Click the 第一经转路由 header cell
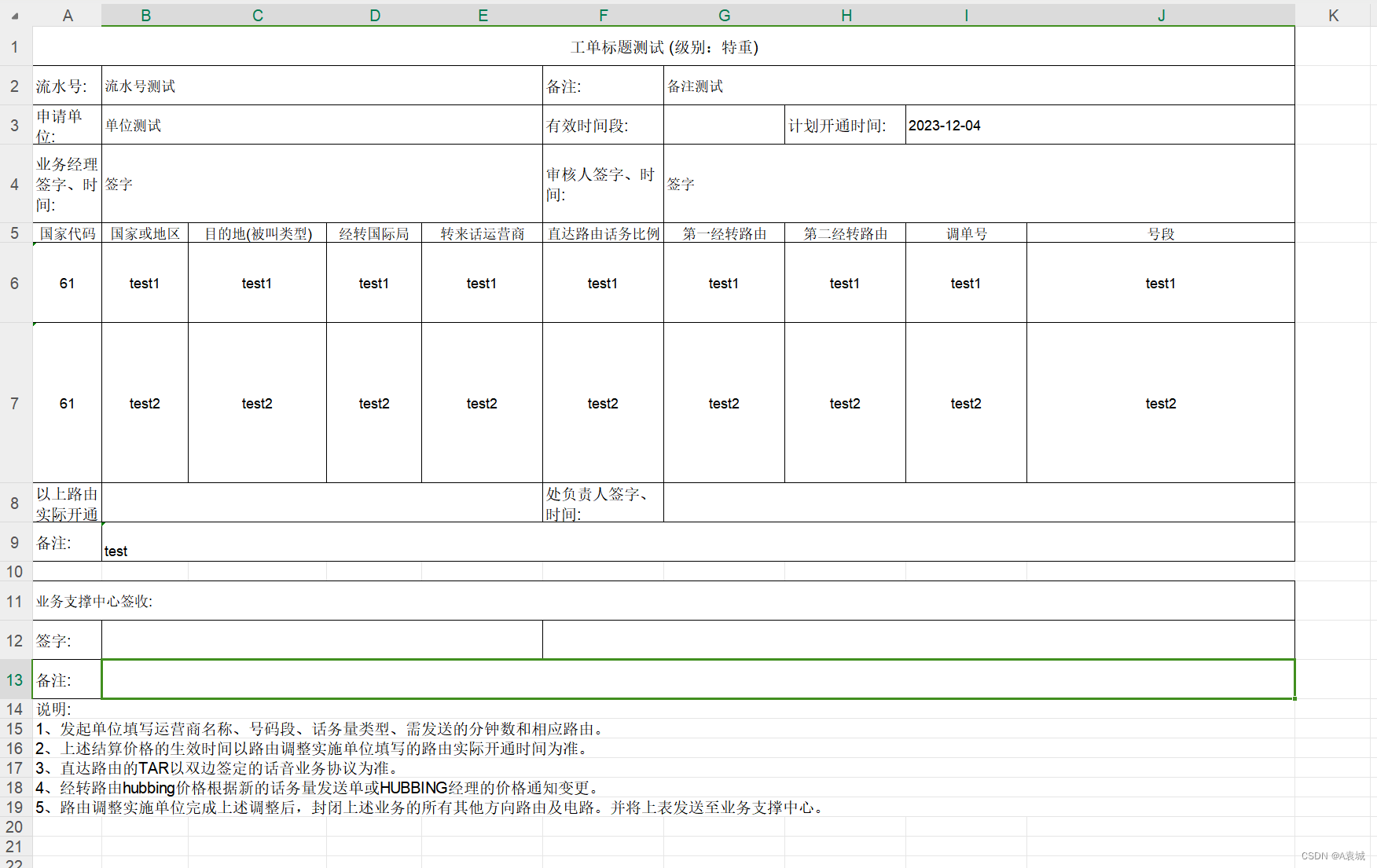 coord(724,233)
